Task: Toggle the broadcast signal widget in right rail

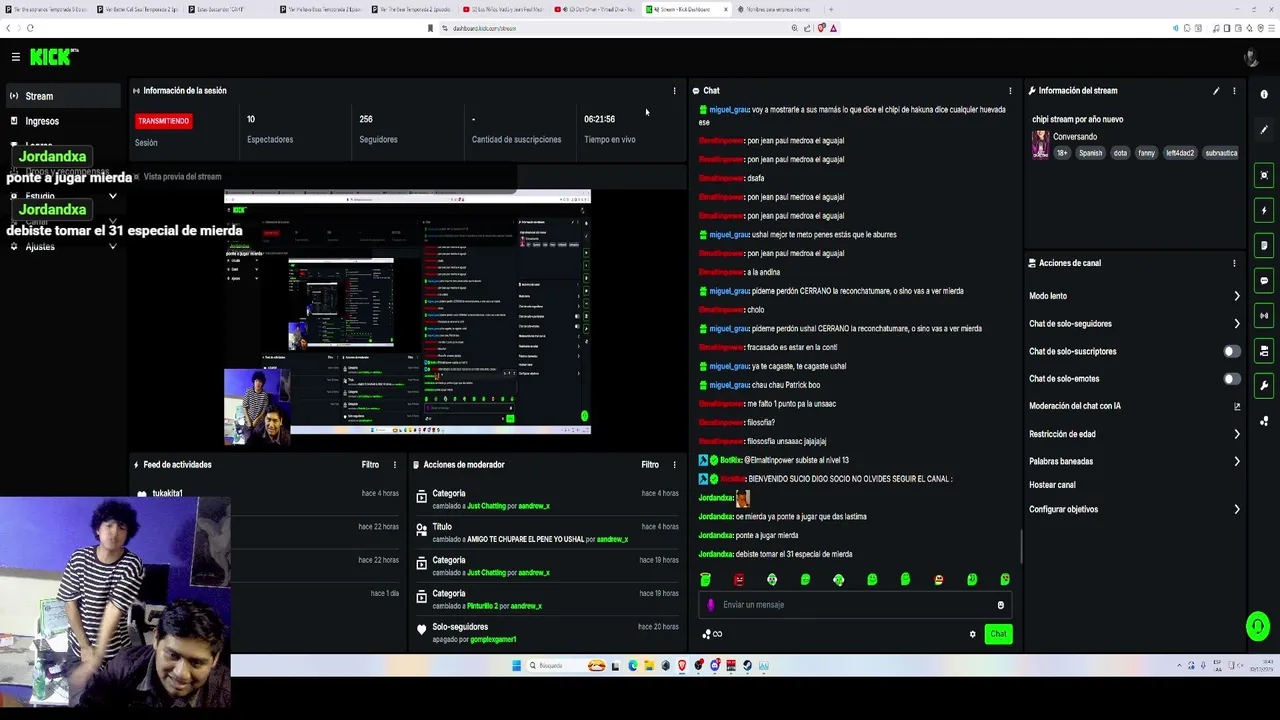Action: click(1264, 316)
